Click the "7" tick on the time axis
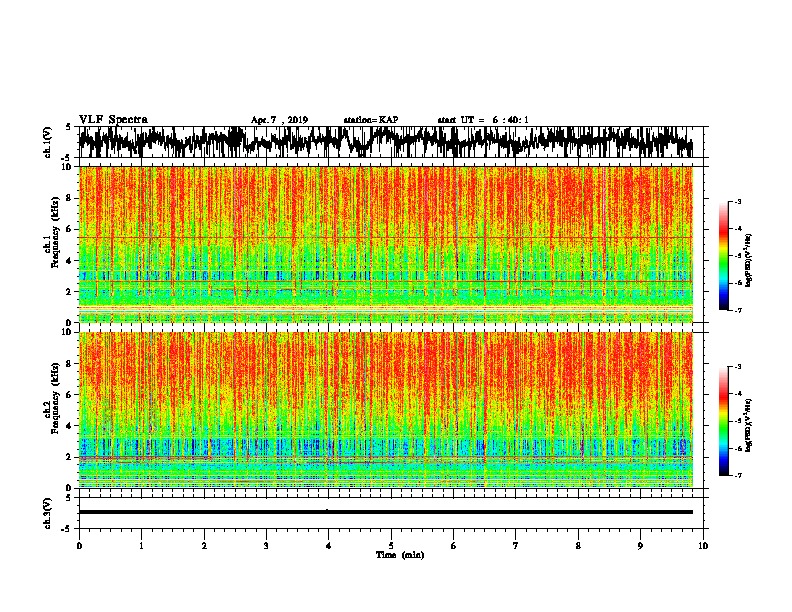 point(516,546)
